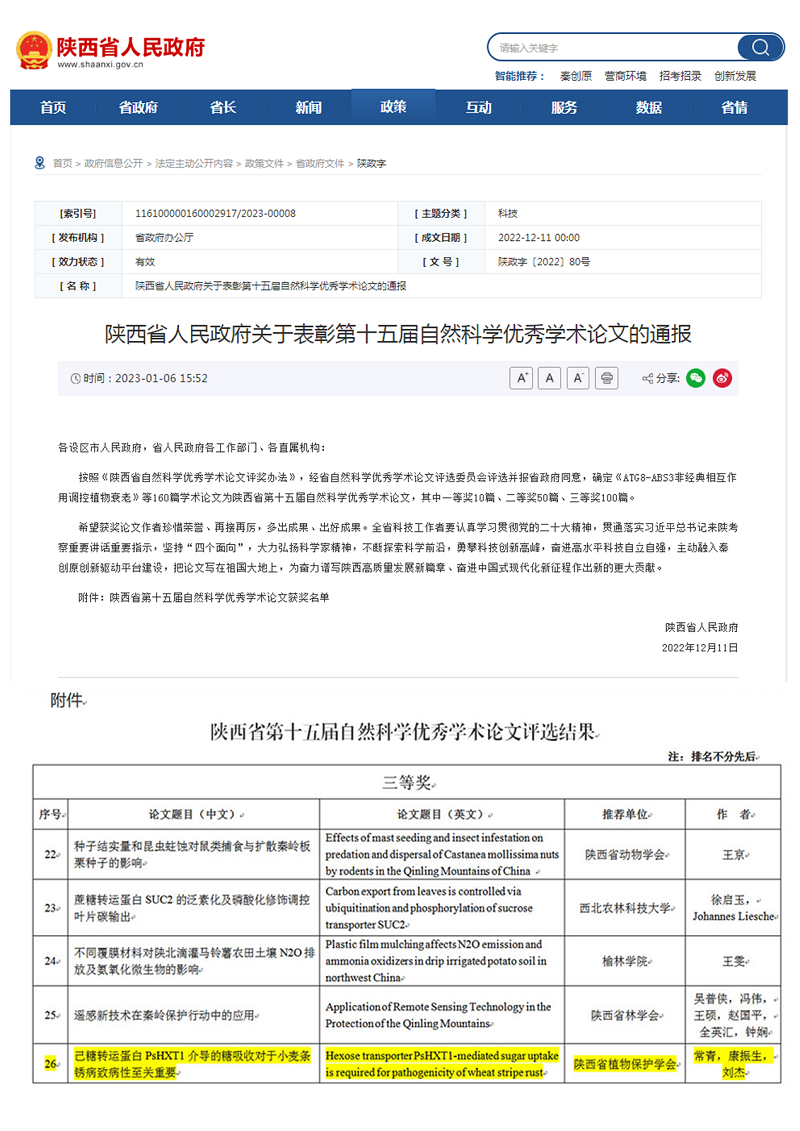
Task: Open 政策文件 breadcrumb link
Action: [x=264, y=164]
